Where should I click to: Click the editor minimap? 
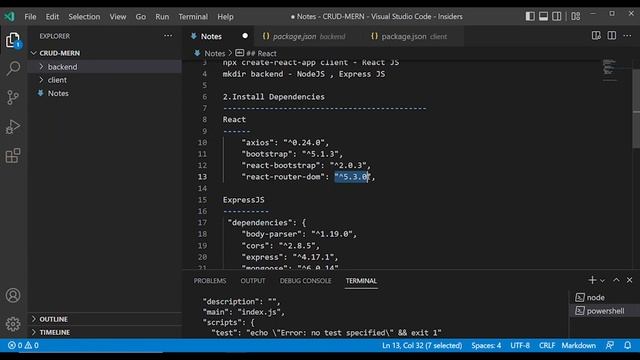tap(610, 69)
